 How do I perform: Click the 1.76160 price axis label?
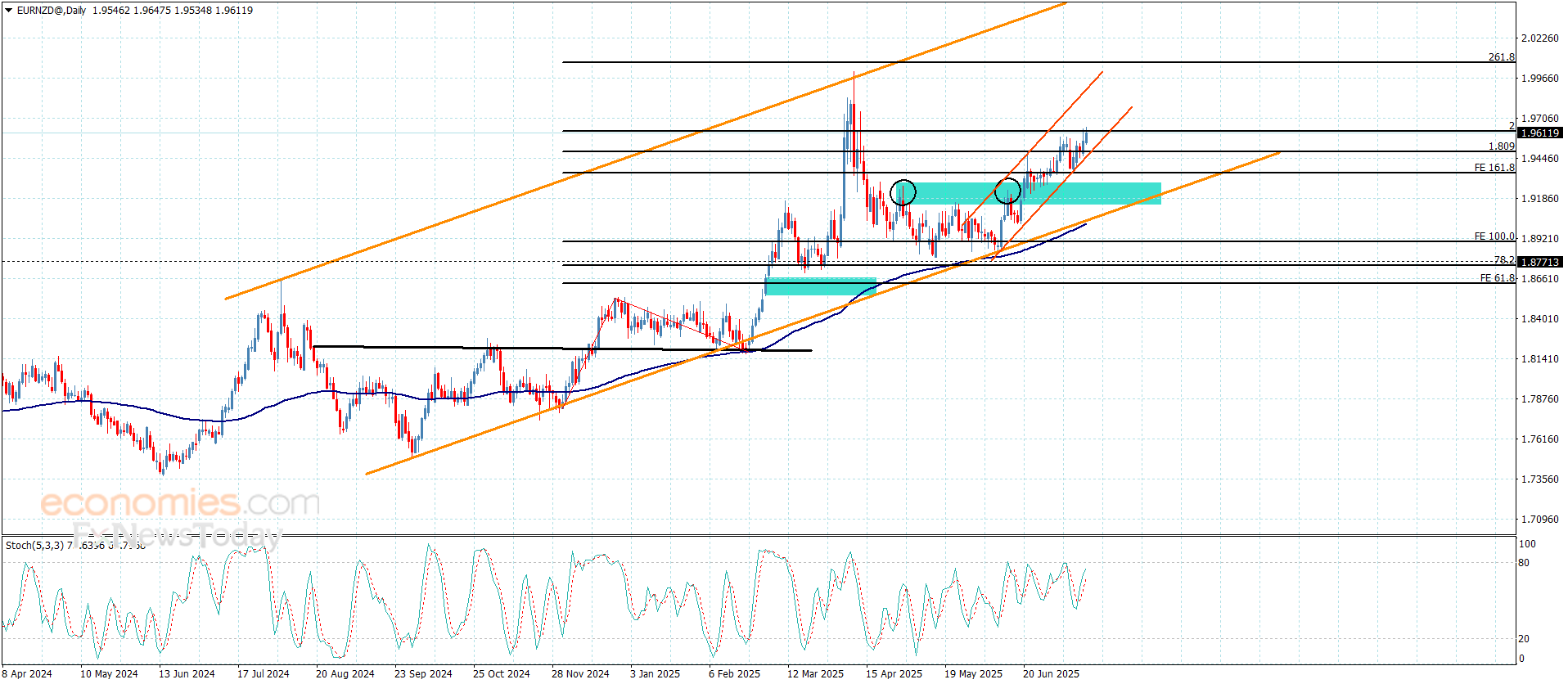[1539, 439]
